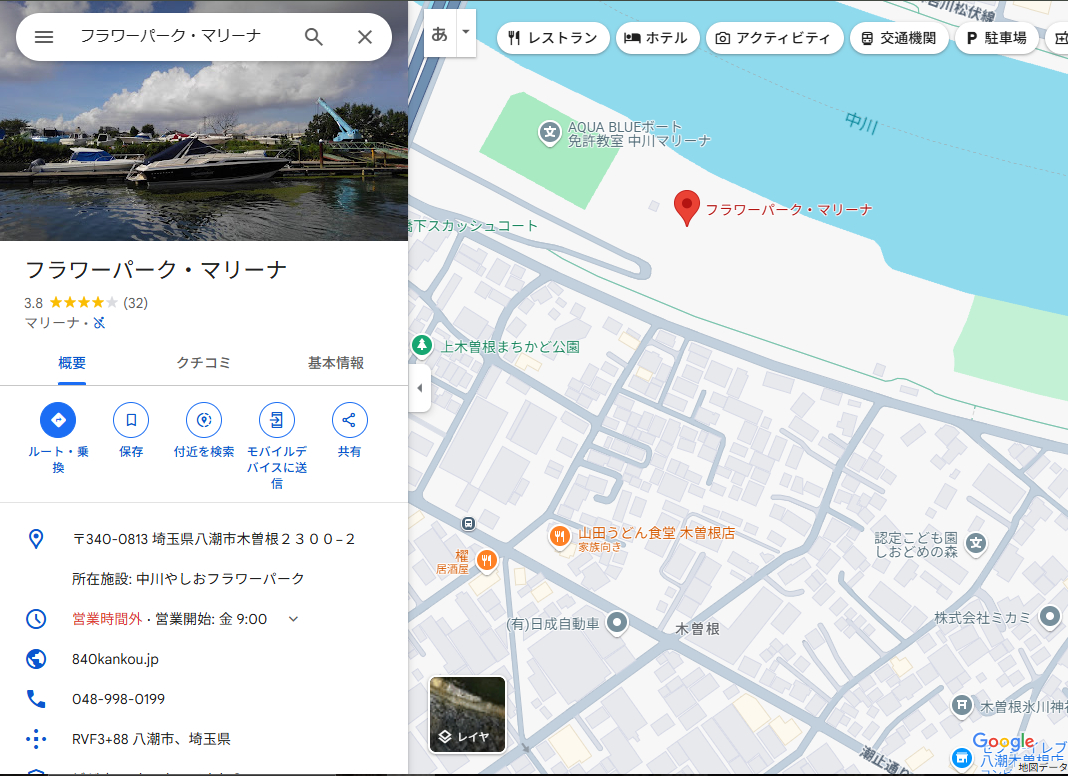This screenshot has height=776, width=1068.
Task: Click the 櫂 居酒屋 restaurant marker
Action: coord(486,561)
